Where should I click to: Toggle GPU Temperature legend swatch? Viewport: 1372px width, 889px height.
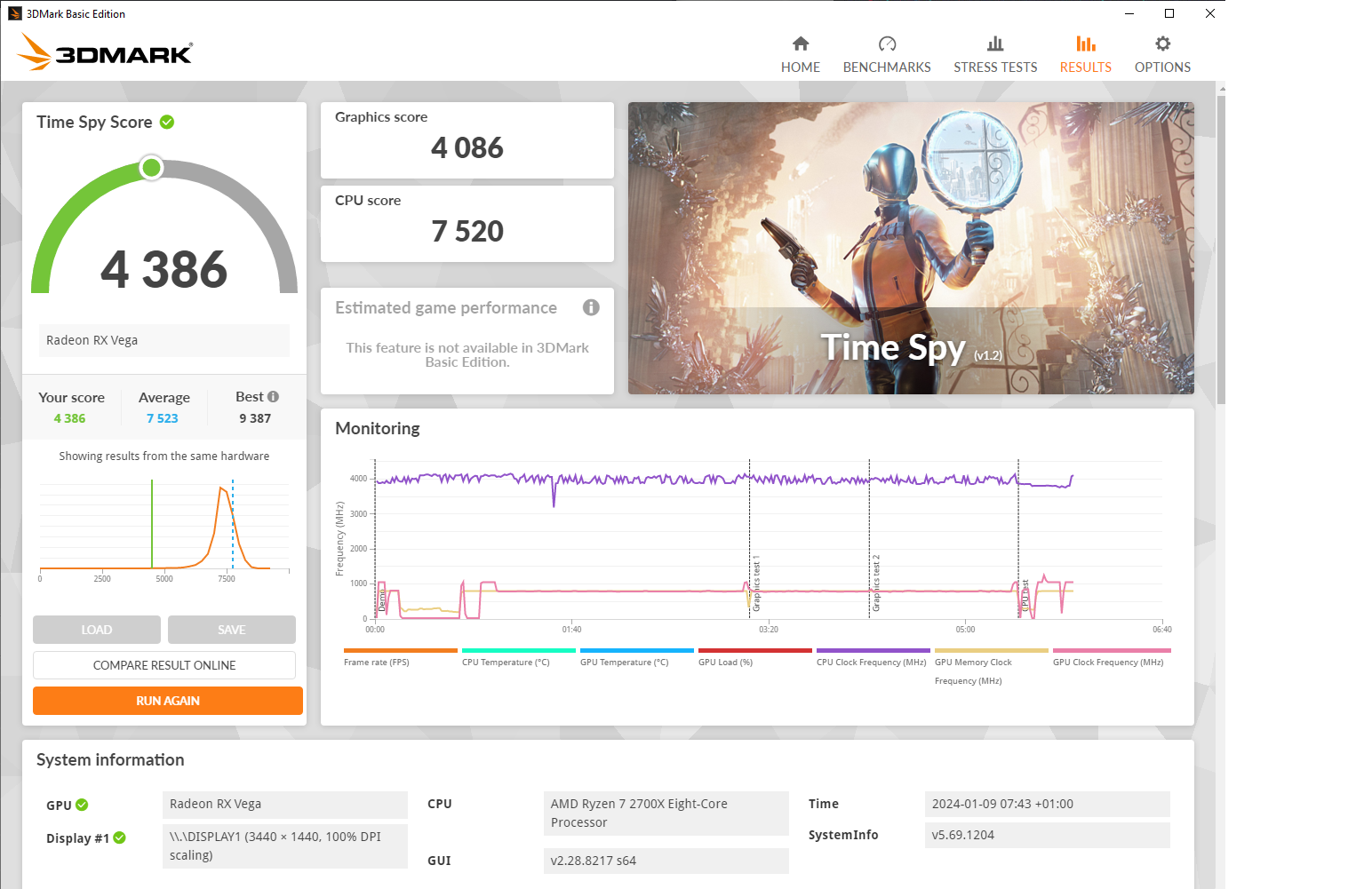click(636, 651)
